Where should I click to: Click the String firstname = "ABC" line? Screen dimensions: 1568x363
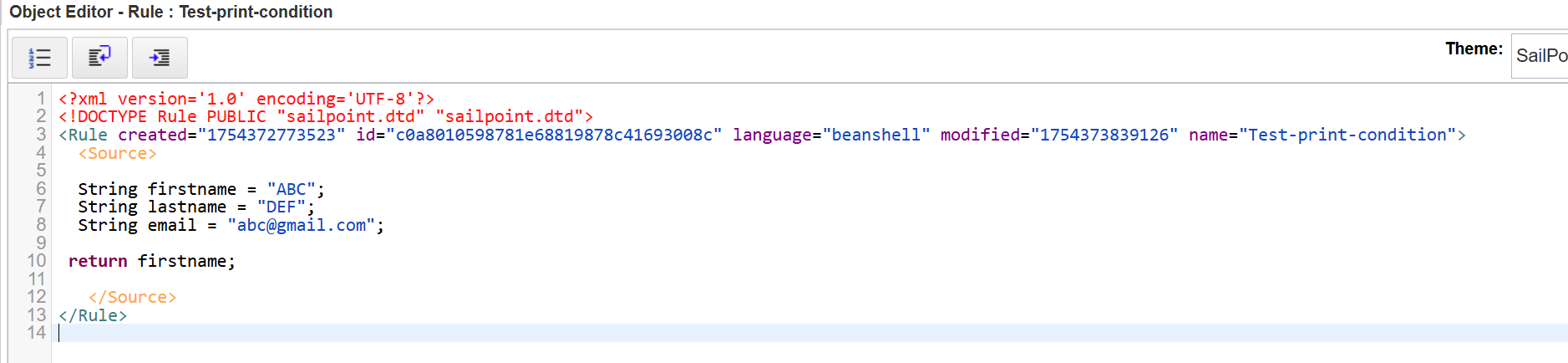coord(201,189)
